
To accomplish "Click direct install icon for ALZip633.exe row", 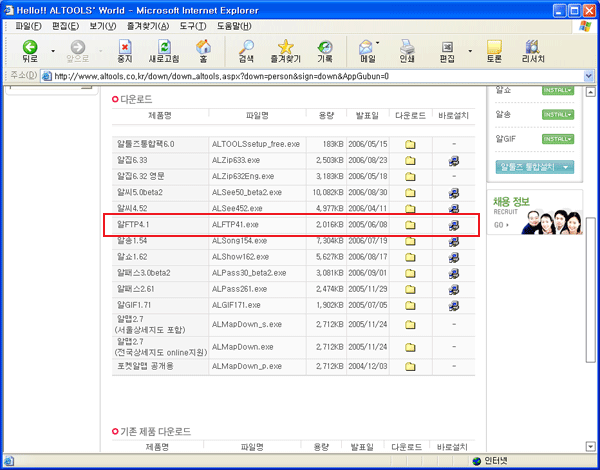I will point(454,161).
